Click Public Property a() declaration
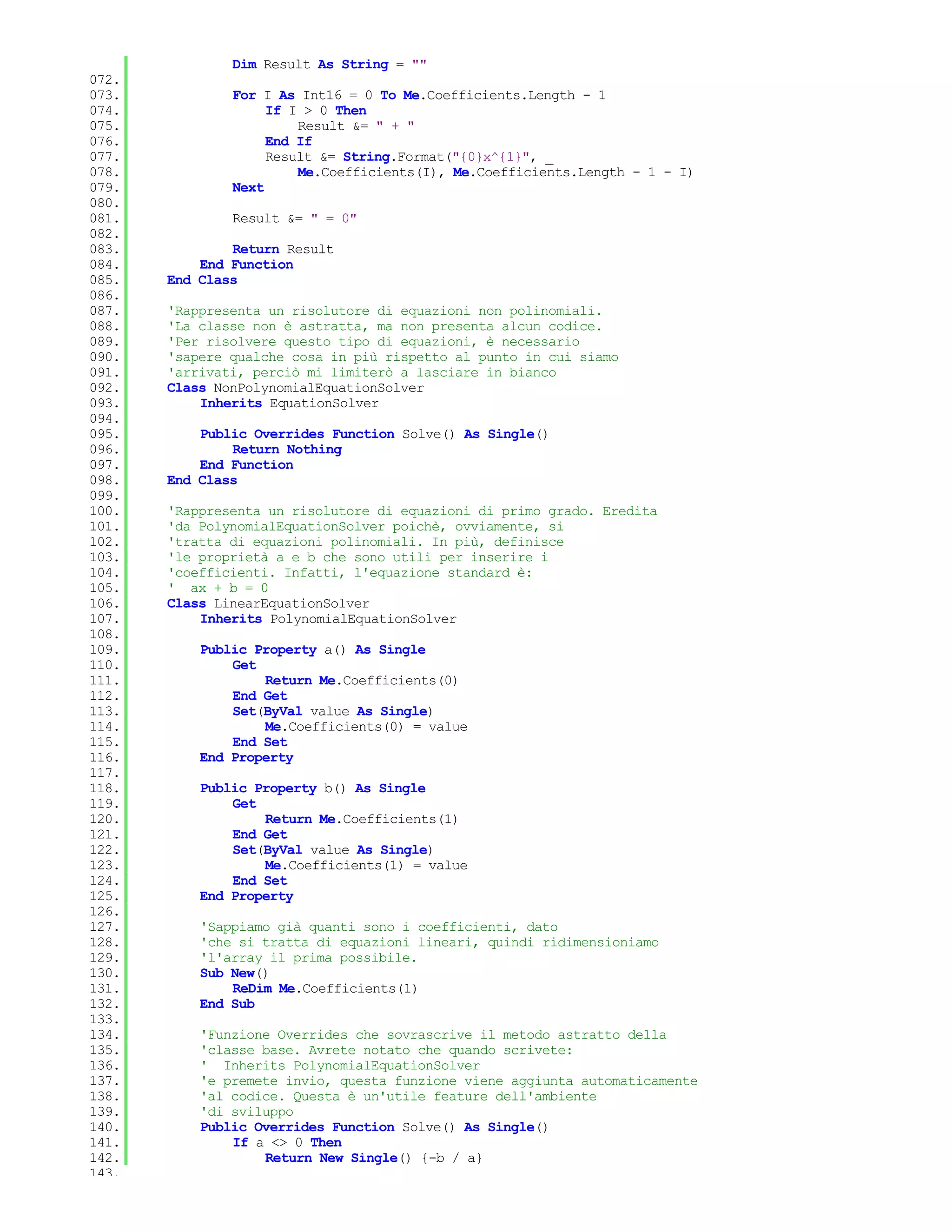 312,650
